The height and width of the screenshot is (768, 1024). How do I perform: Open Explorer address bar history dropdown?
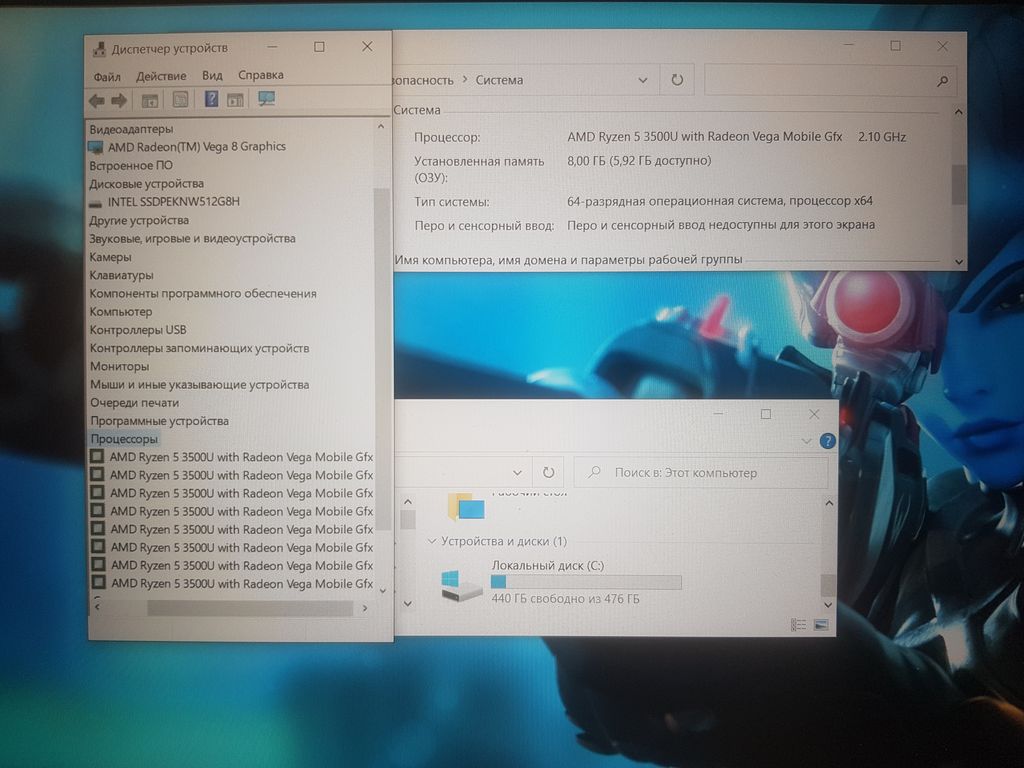tap(517, 473)
